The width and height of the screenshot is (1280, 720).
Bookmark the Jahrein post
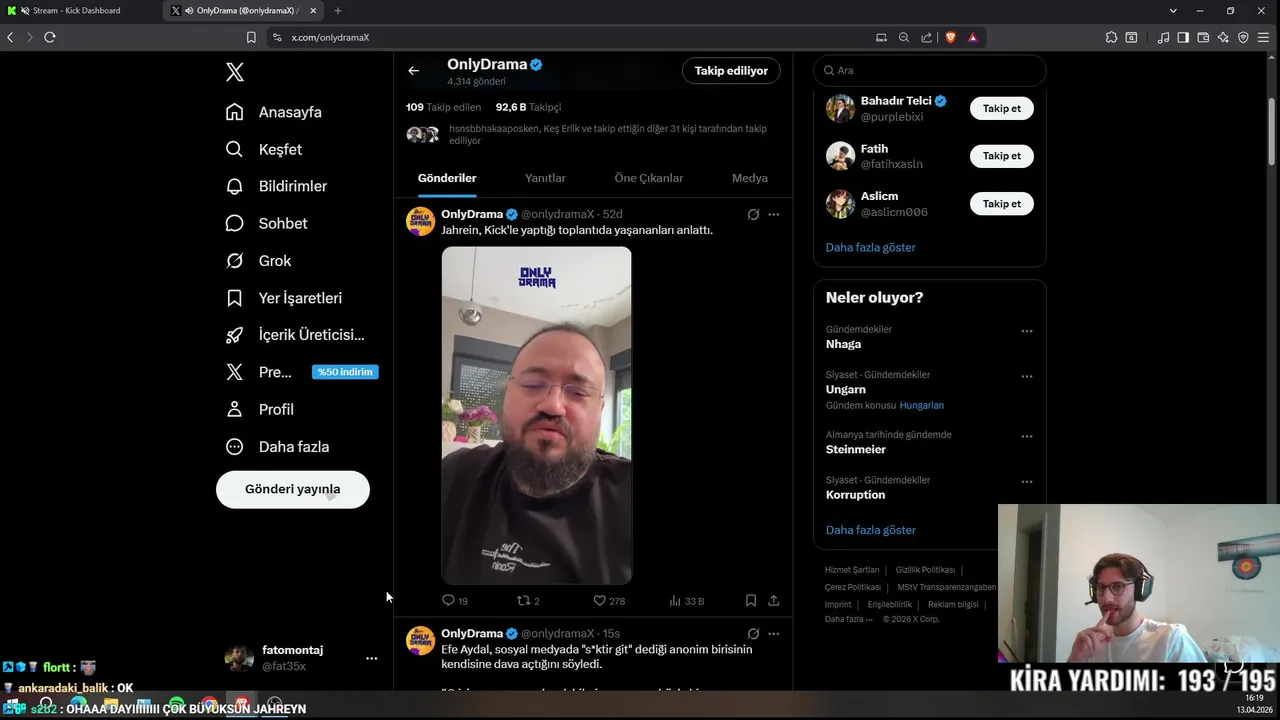pos(750,601)
